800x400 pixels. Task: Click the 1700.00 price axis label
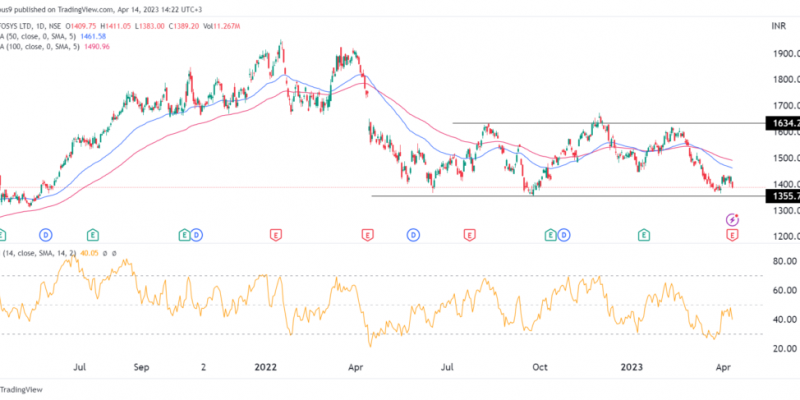click(785, 106)
